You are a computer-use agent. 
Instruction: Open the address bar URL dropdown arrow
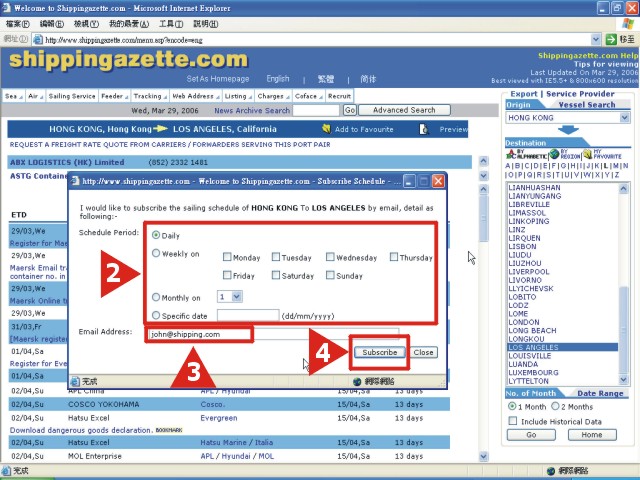tap(596, 39)
